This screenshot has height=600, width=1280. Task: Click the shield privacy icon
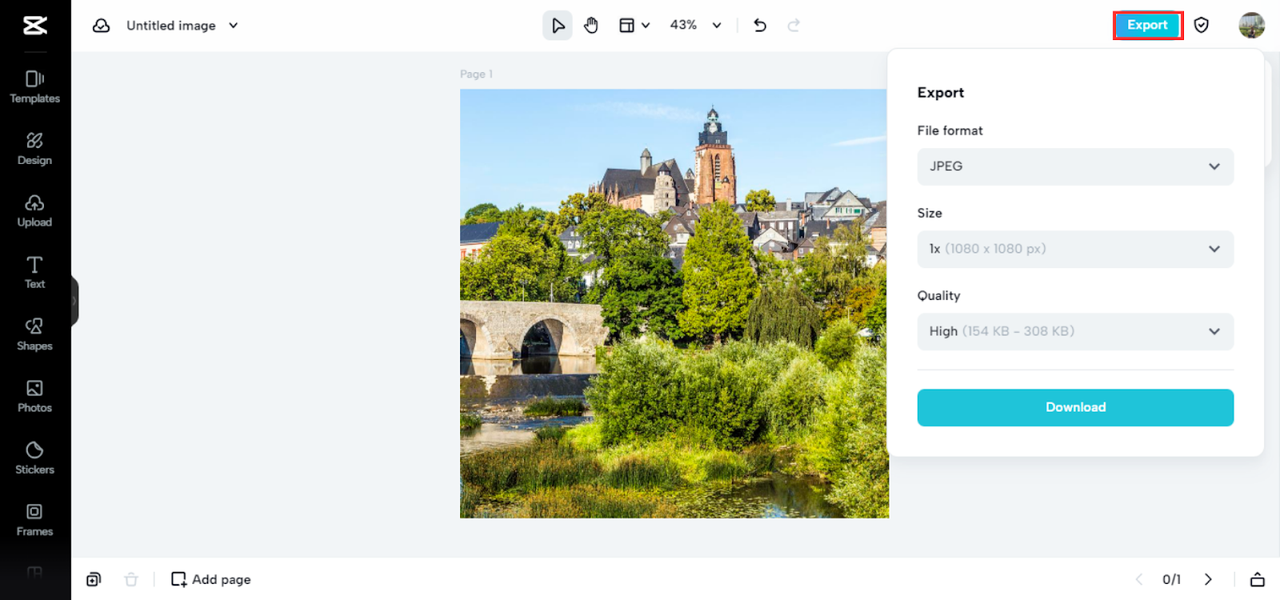coord(1202,26)
